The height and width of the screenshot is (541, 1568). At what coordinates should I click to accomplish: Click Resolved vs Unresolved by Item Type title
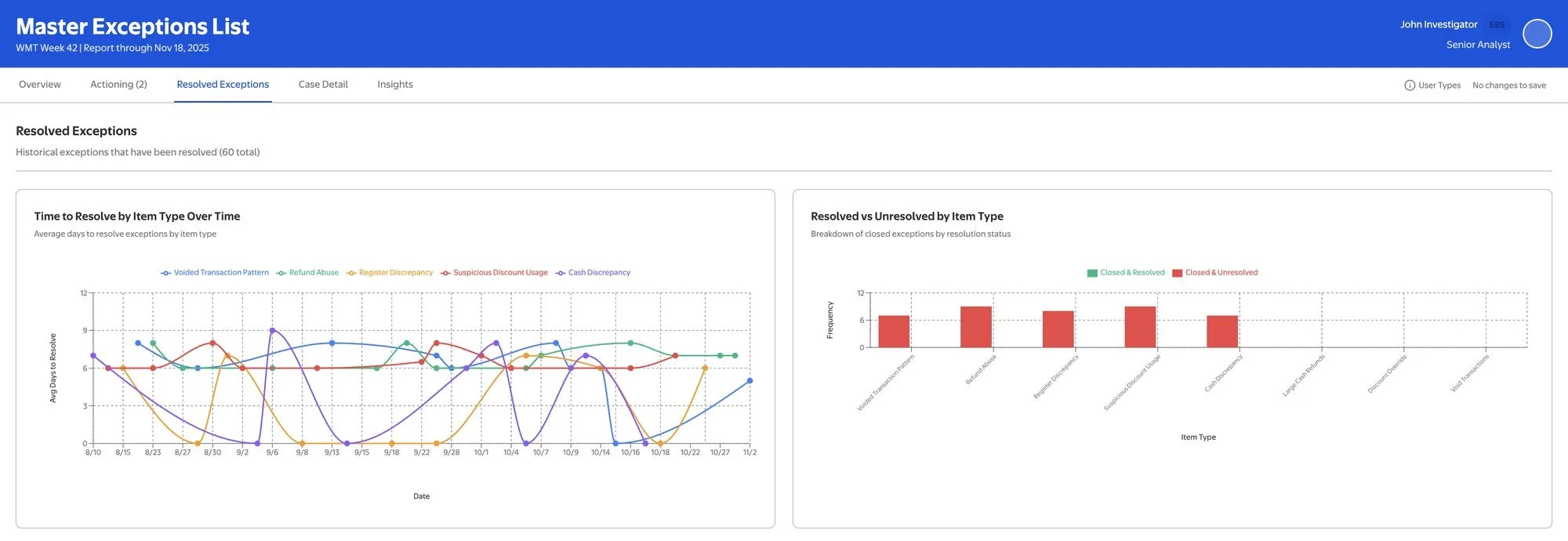click(907, 216)
